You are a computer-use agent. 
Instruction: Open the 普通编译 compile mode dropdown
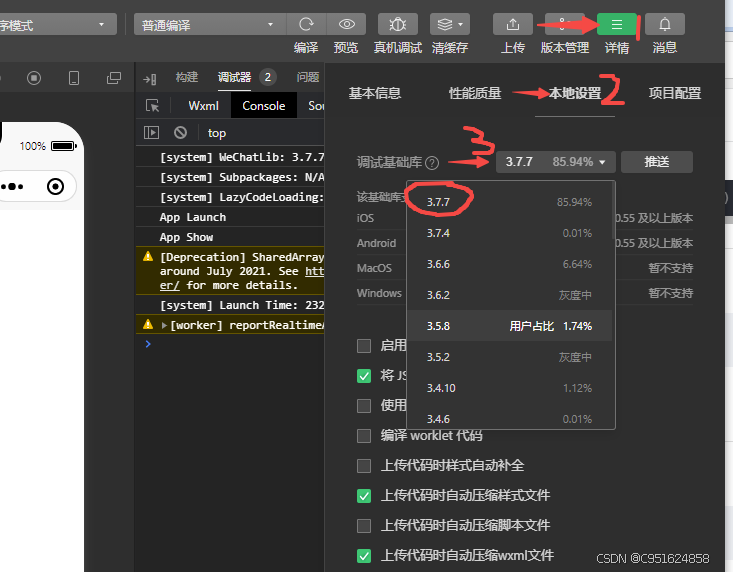(209, 24)
